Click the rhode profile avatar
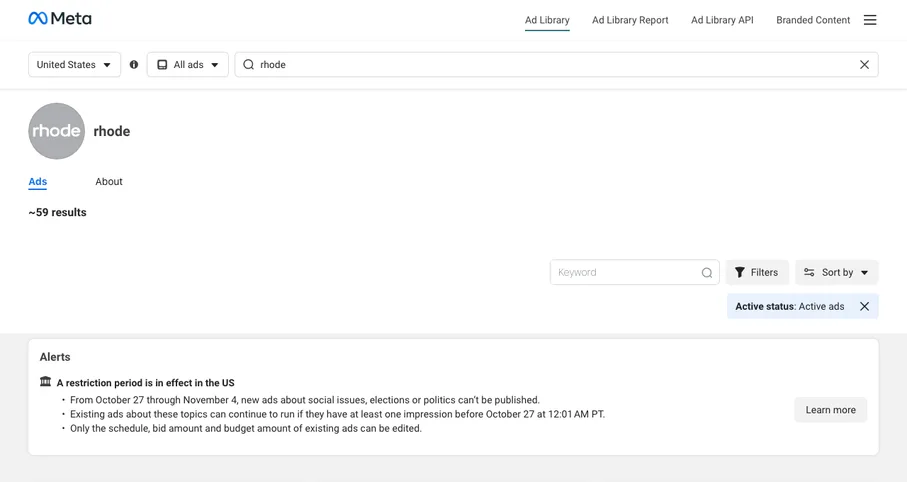This screenshot has height=482, width=907. tap(57, 131)
